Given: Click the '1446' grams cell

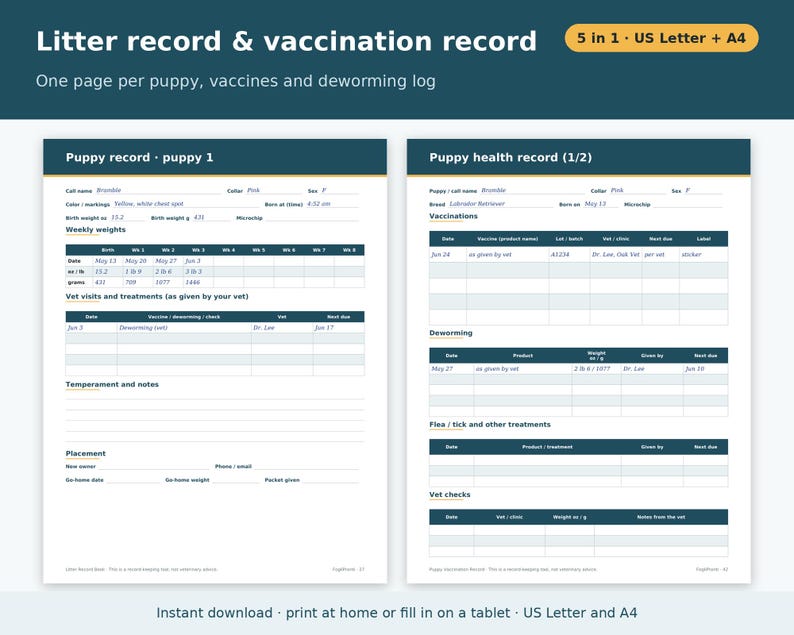Looking at the screenshot, I should 198,282.
